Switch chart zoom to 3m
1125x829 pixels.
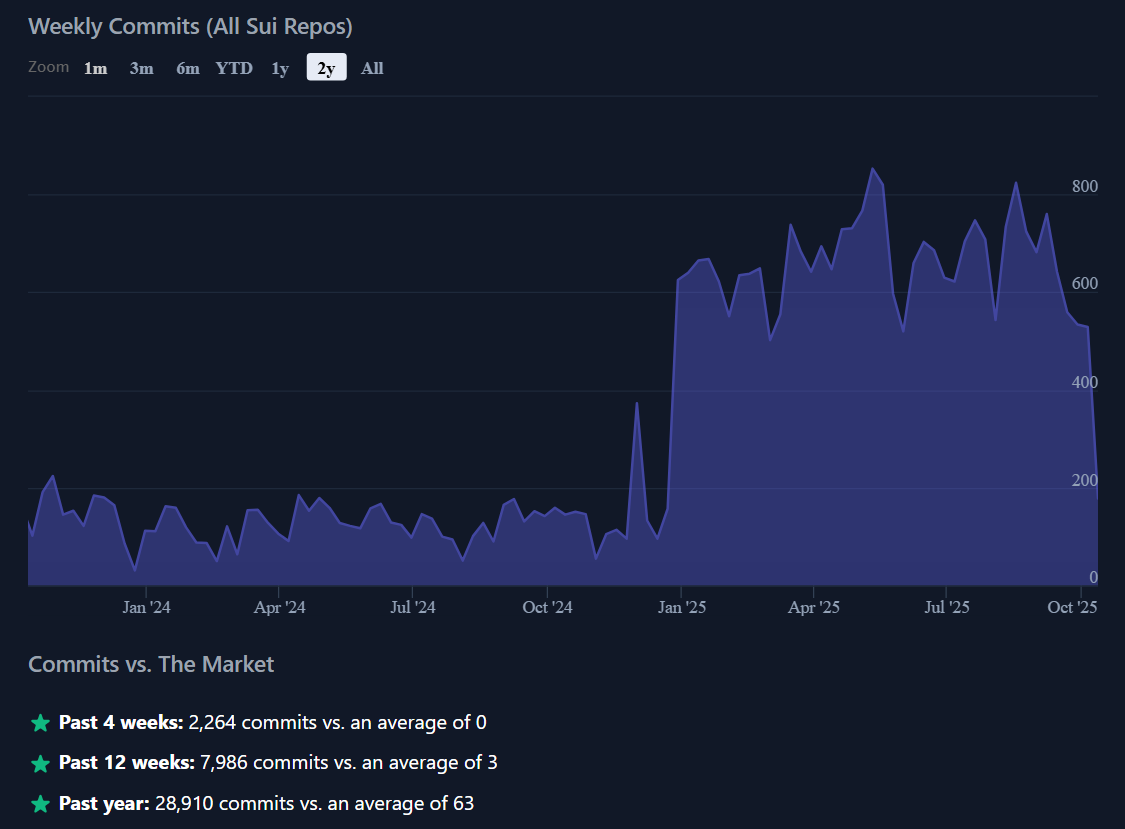[141, 68]
